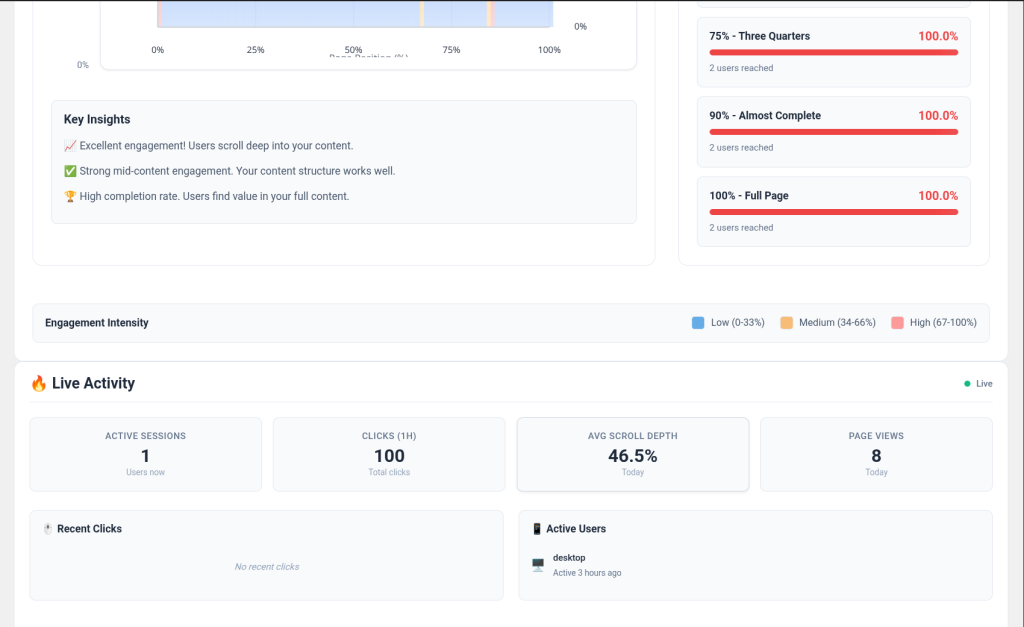Click the '1' active sessions value
This screenshot has width=1024, height=627.
[146, 456]
